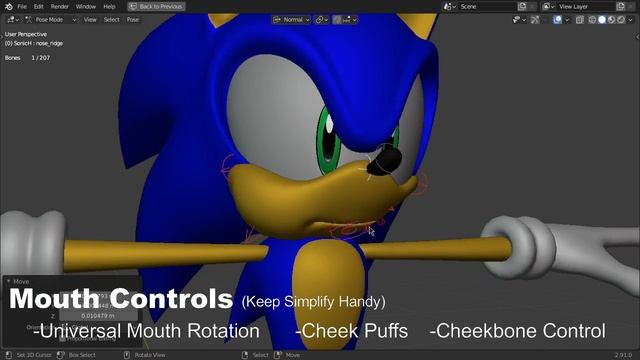Open the viewport Select menu
The image size is (640, 360).
[x=111, y=20]
